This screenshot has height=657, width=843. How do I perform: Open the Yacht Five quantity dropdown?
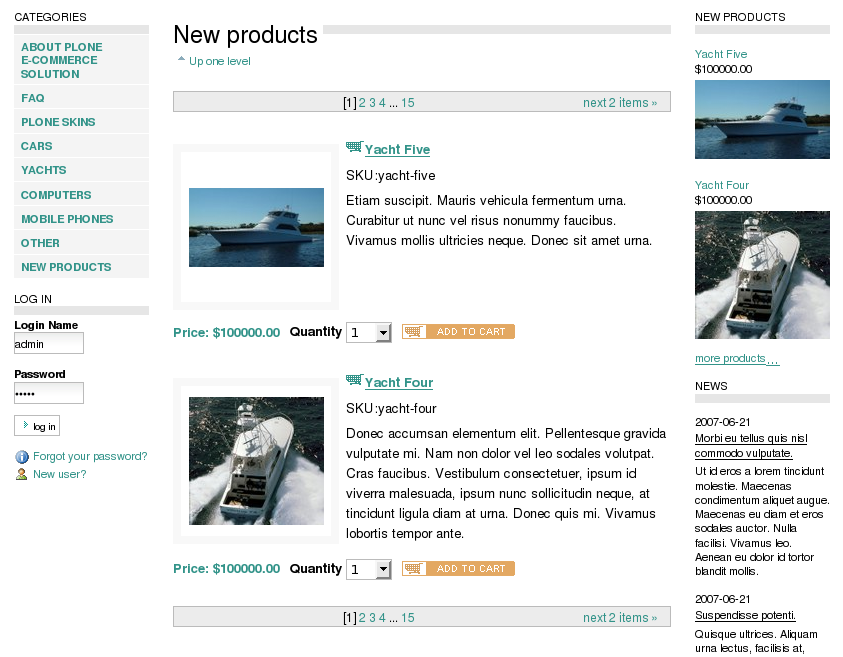[x=369, y=333]
